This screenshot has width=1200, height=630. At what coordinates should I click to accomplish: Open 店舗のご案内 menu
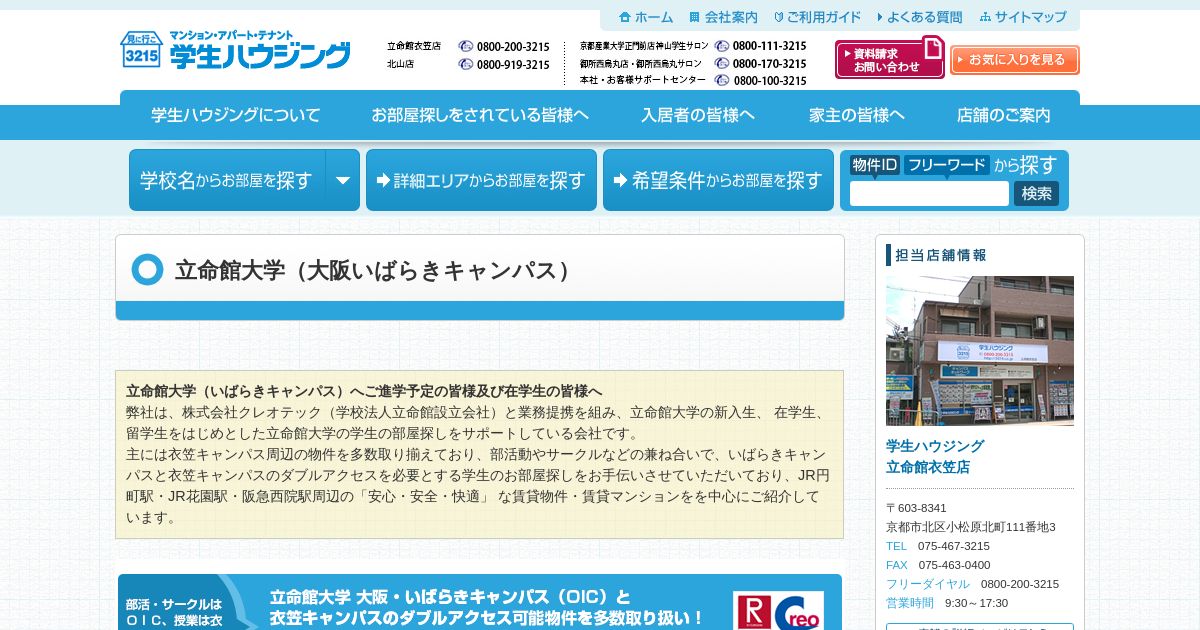tap(1004, 115)
